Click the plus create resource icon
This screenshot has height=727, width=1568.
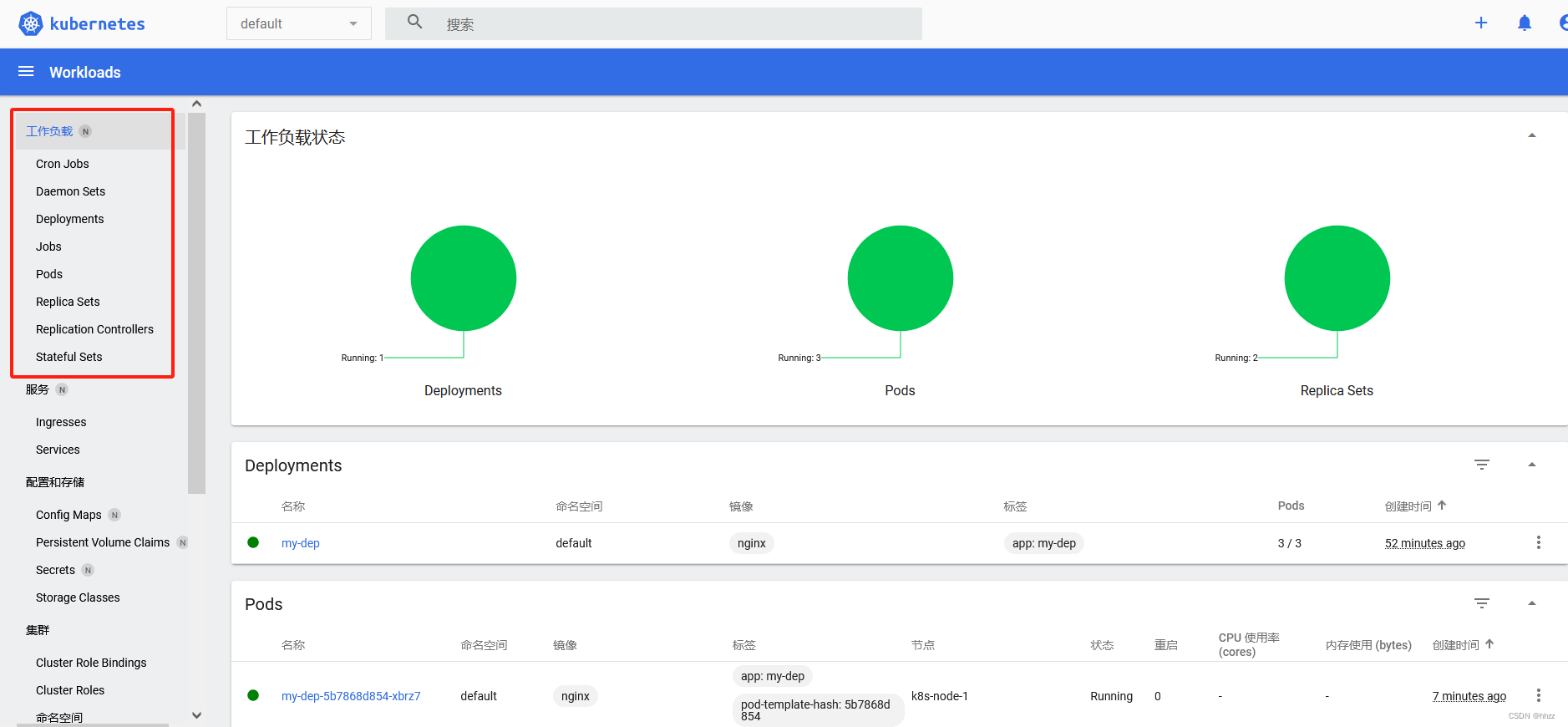1481,23
